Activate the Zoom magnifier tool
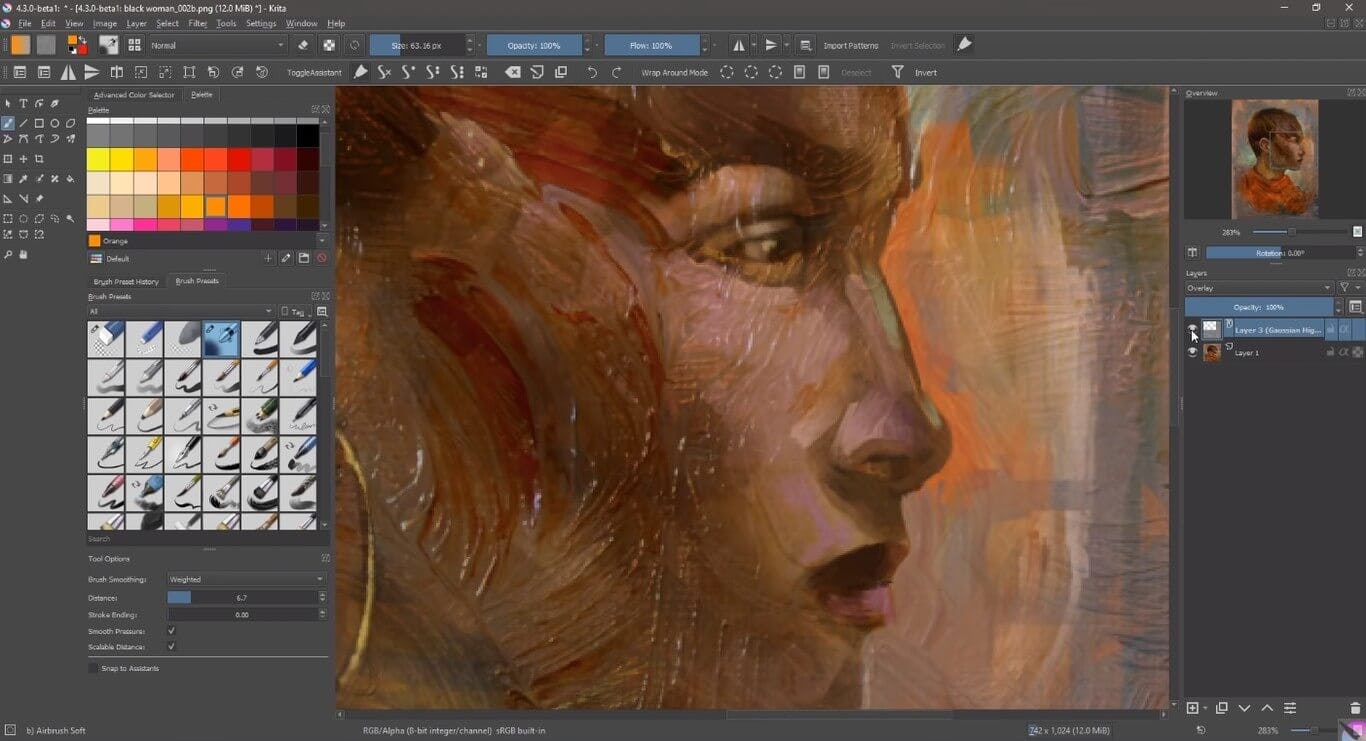The image size is (1366, 741). pyautogui.click(x=8, y=255)
